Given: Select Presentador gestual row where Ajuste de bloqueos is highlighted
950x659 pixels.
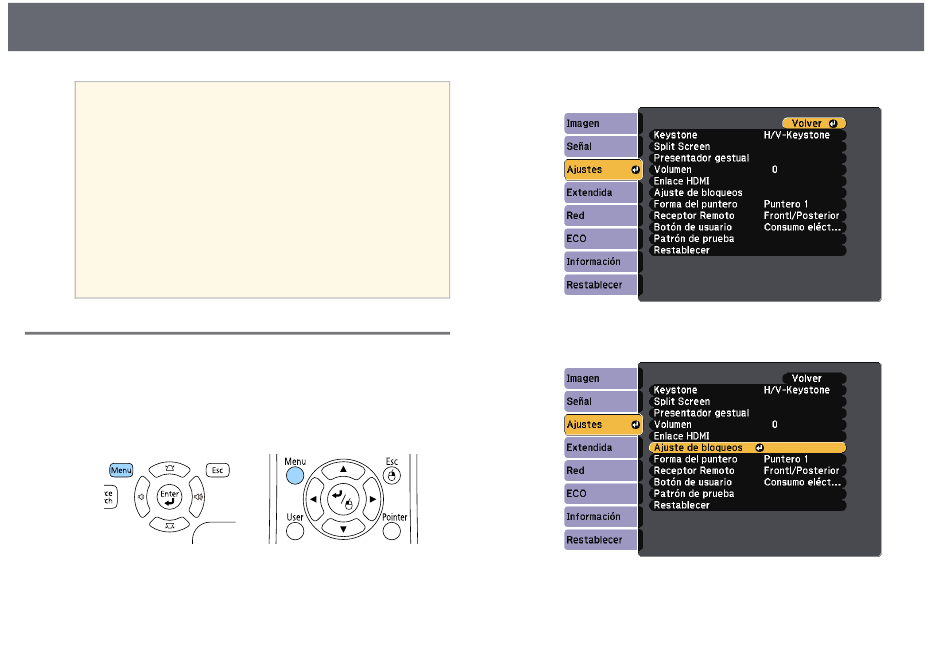Looking at the screenshot, I should [x=747, y=413].
